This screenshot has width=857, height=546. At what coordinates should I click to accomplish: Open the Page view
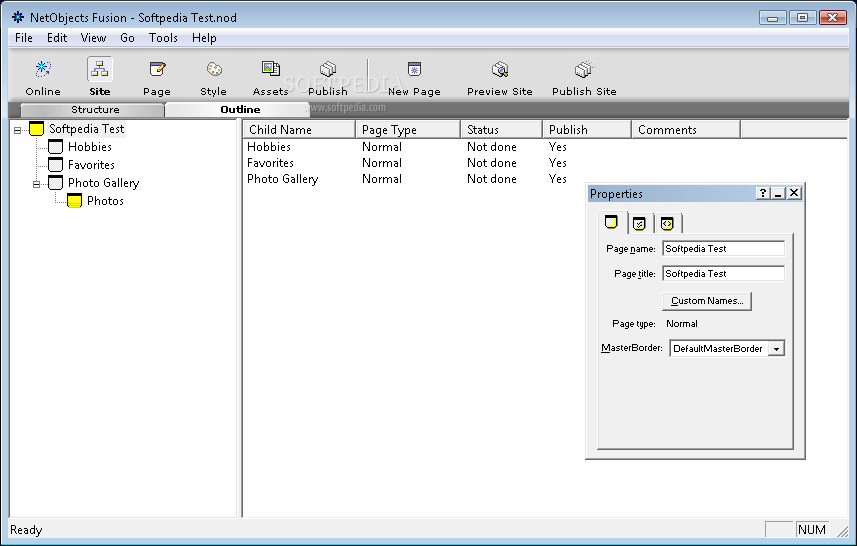click(157, 78)
